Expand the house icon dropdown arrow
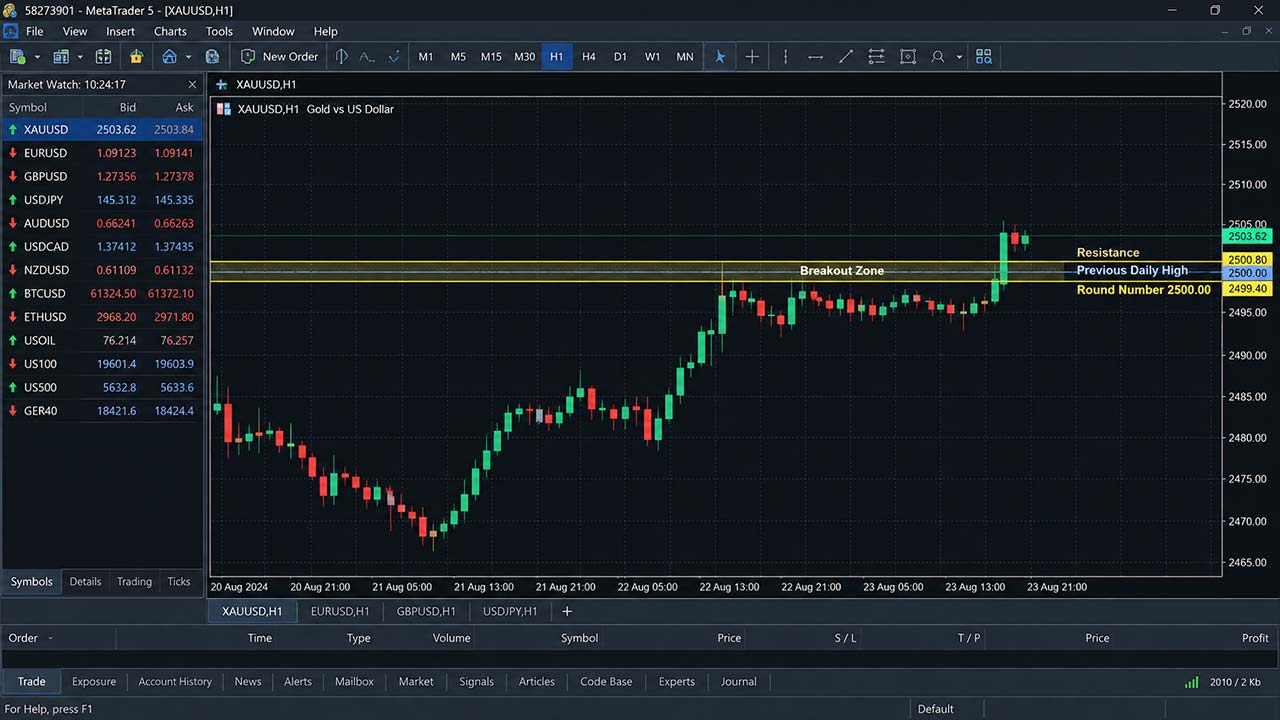 pyautogui.click(x=188, y=57)
